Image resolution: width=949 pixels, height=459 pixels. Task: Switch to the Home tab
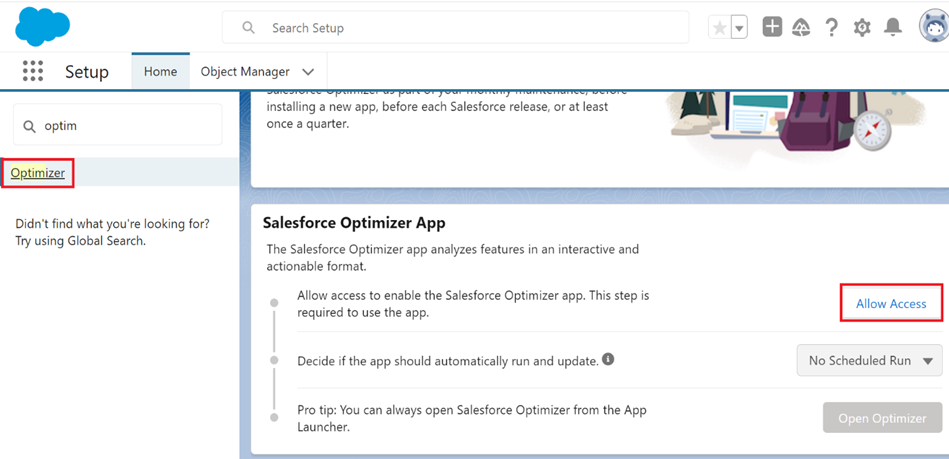point(160,71)
